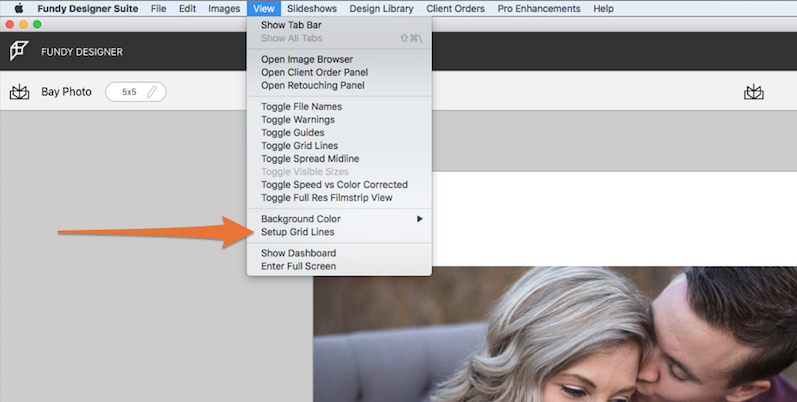This screenshot has height=402, width=797.
Task: Open the File menu
Action: pos(159,9)
